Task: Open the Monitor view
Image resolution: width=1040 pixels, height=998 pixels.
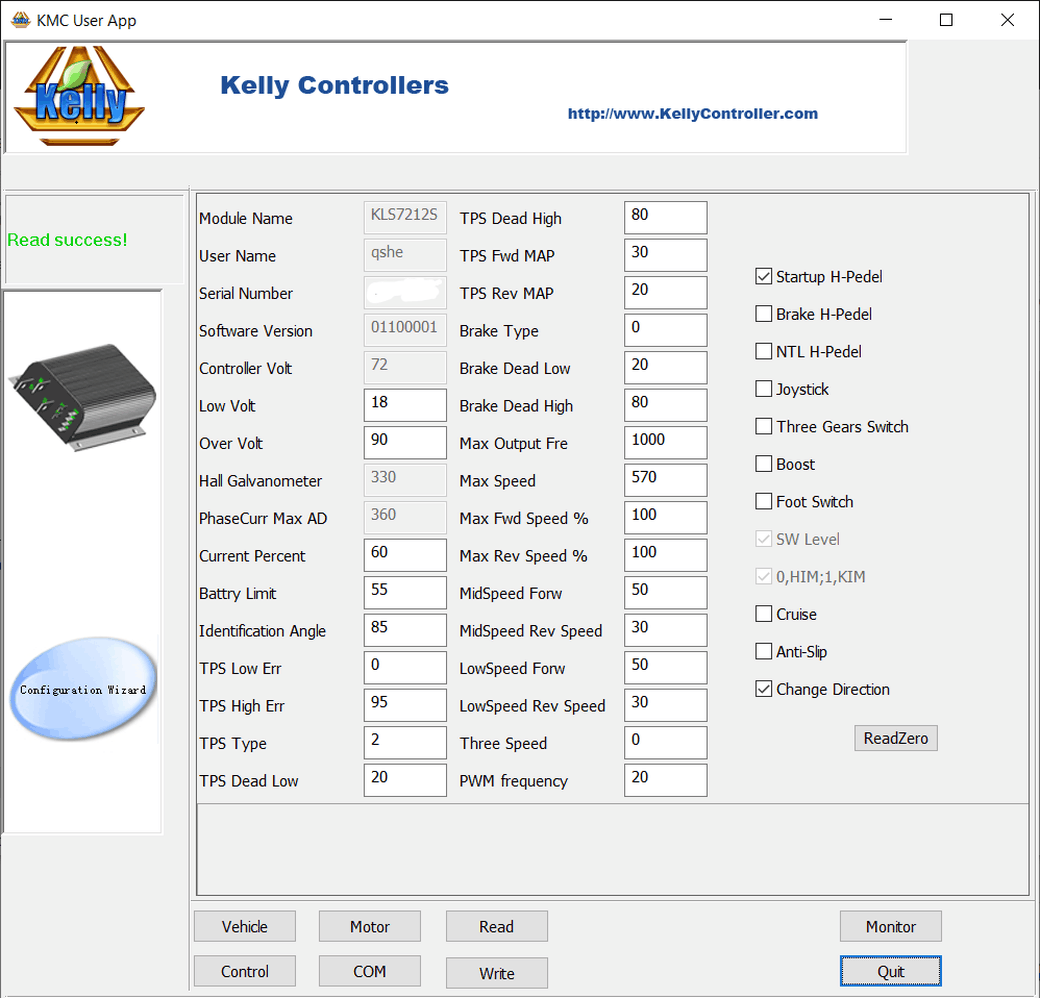Action: (891, 926)
